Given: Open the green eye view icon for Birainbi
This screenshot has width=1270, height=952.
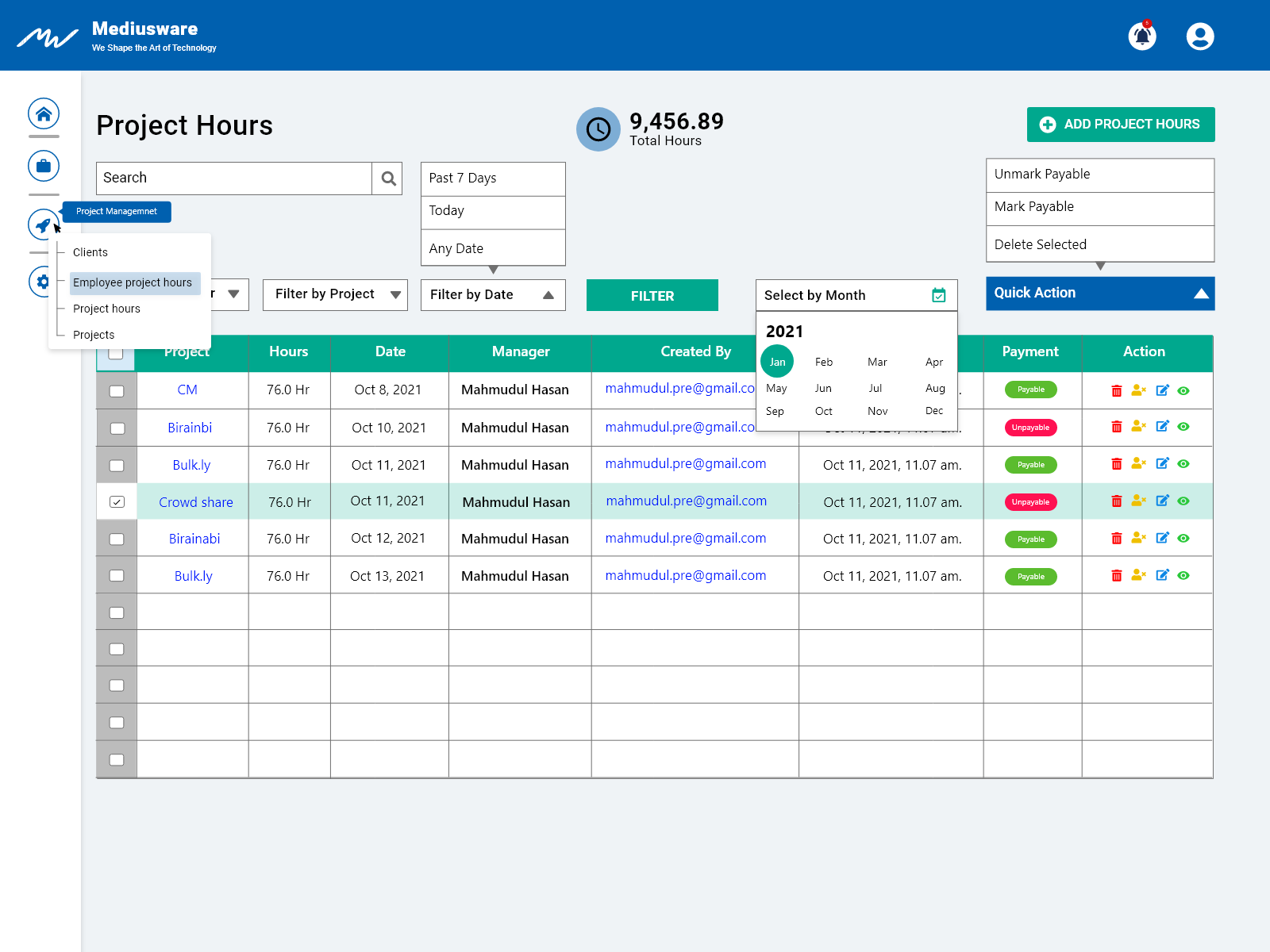Looking at the screenshot, I should tap(1183, 428).
